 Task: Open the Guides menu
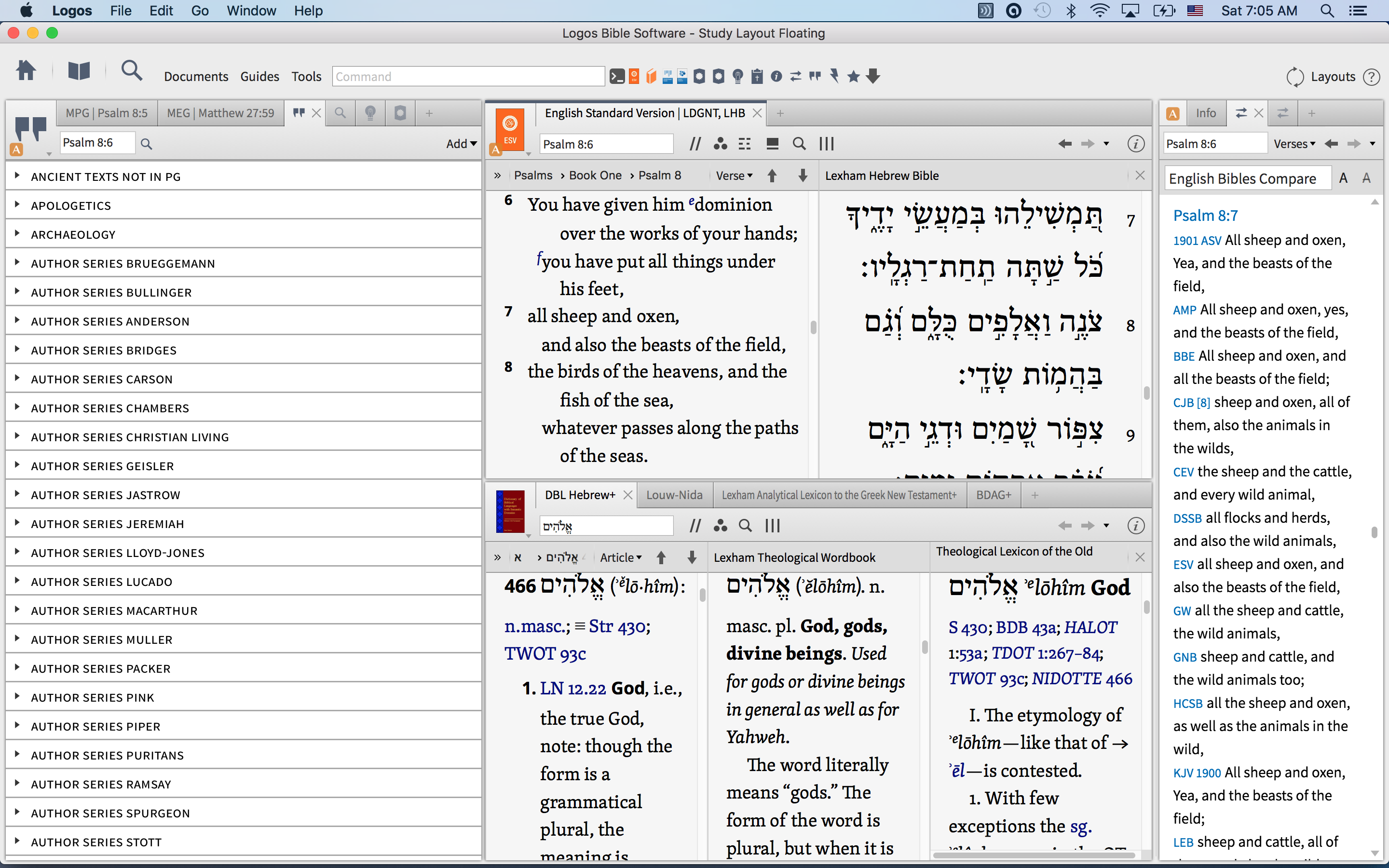pos(259,76)
